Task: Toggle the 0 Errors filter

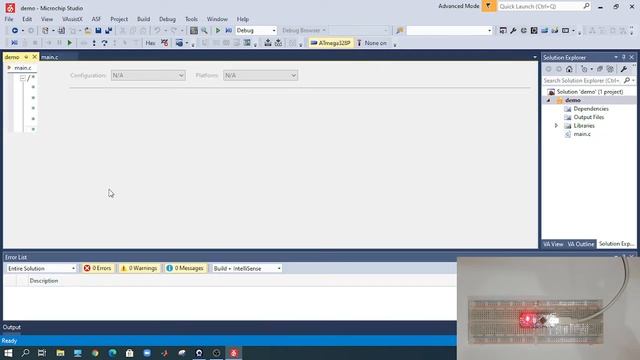Action: [98, 268]
